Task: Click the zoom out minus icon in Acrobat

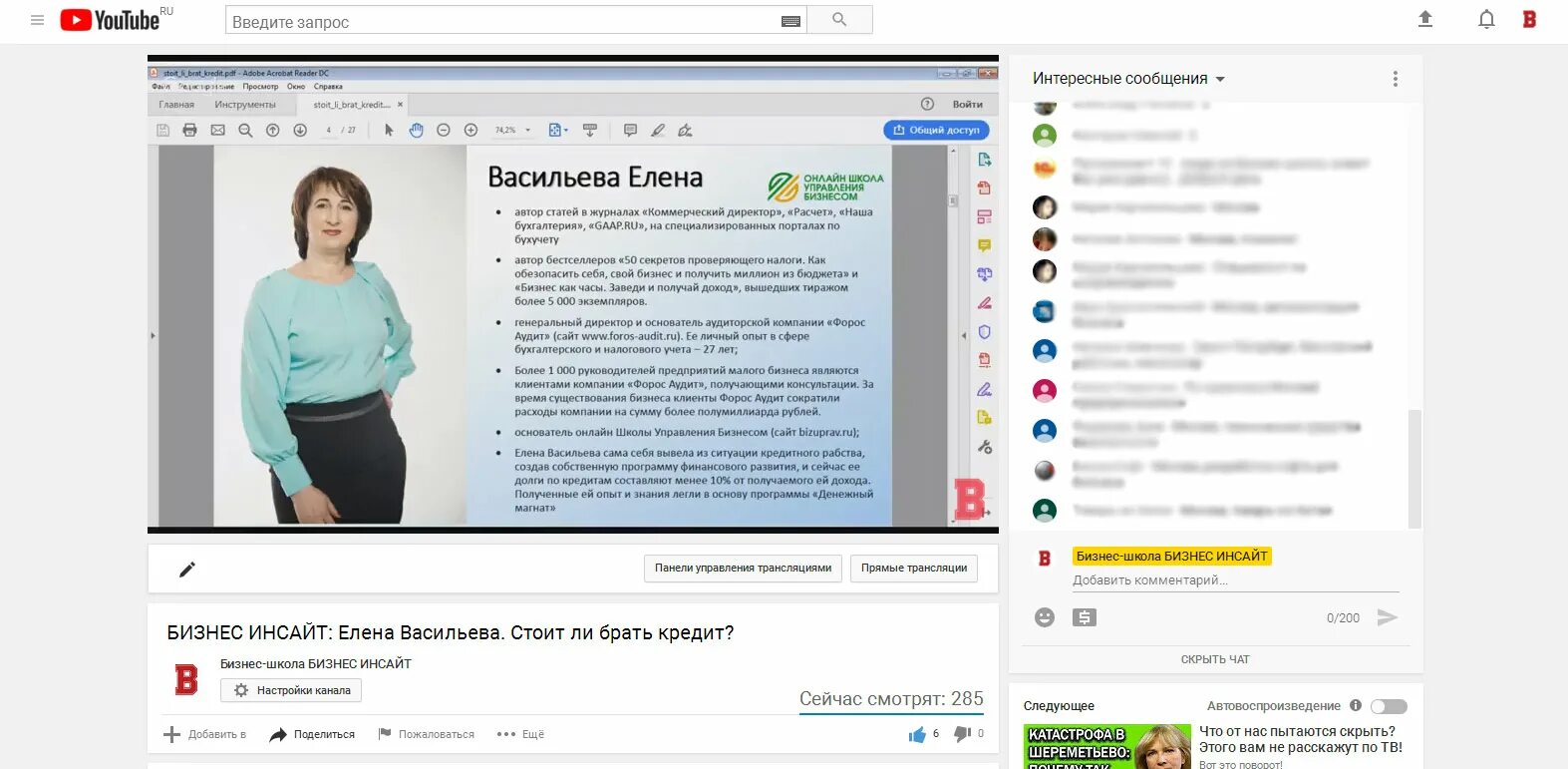Action: tap(444, 130)
